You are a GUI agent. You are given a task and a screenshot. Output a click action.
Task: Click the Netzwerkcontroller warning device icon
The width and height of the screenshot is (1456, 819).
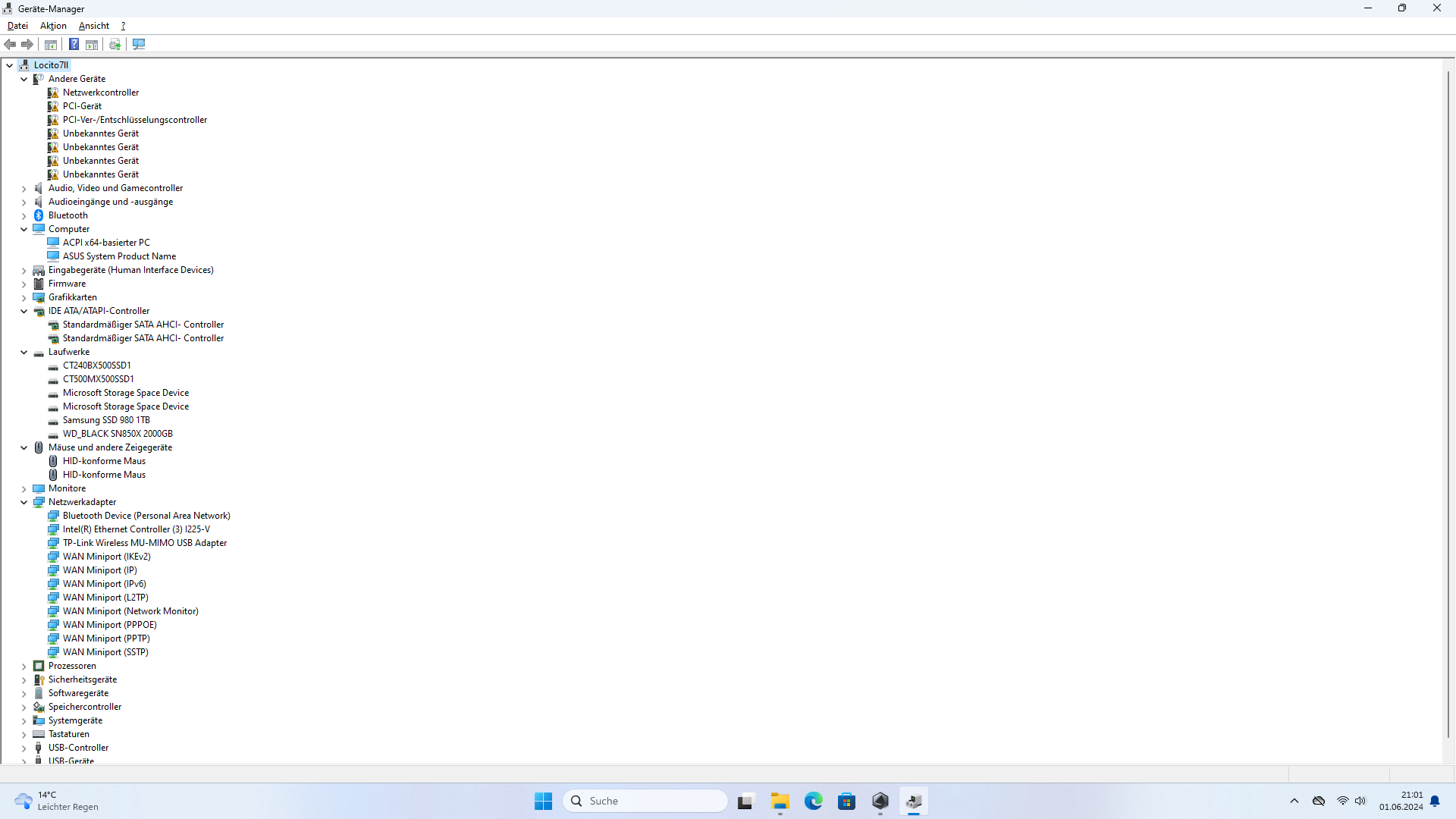coord(53,93)
